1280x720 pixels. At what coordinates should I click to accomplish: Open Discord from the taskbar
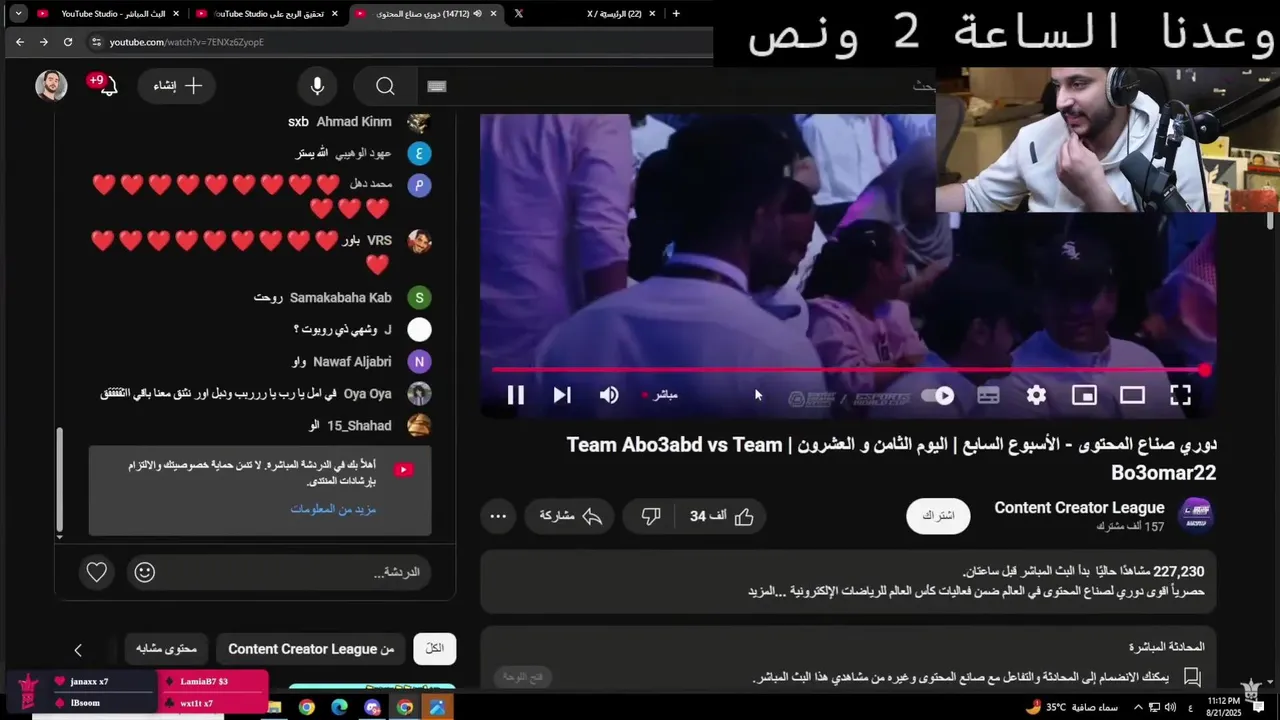372,707
